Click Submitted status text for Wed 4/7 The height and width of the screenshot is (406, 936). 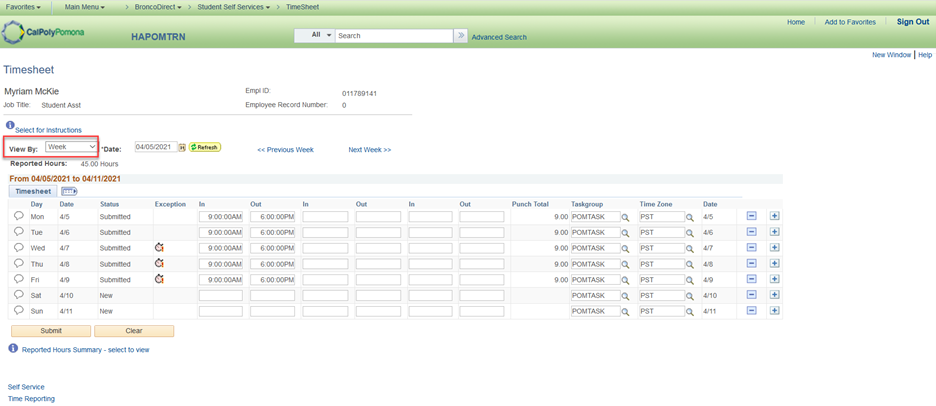[115, 248]
